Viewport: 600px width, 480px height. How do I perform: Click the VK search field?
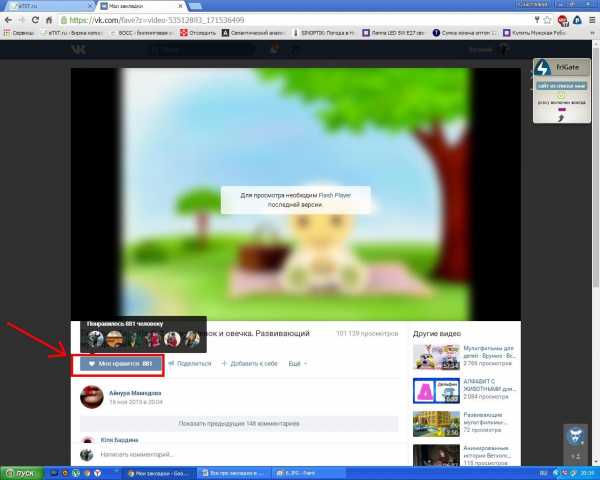[202, 49]
